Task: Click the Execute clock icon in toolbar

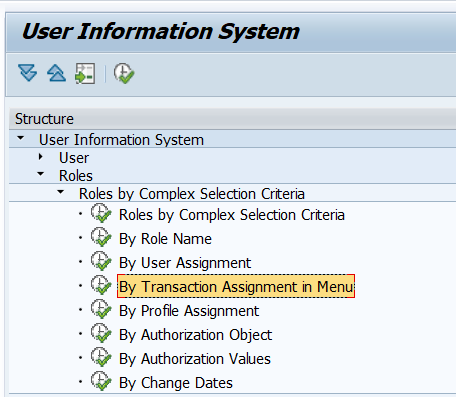Action: click(124, 73)
